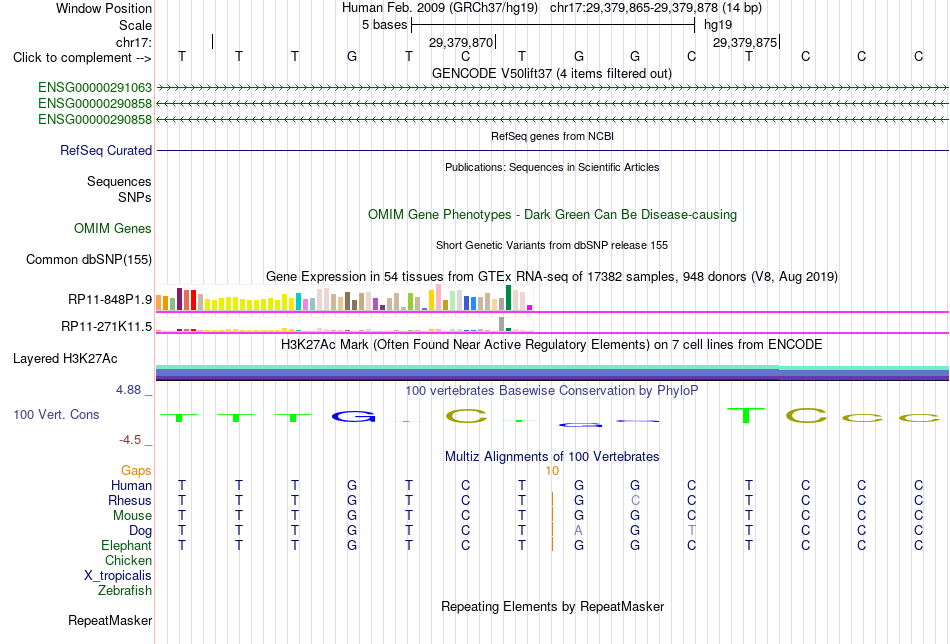Open the H3K27Ac Mark track title

coord(552,345)
